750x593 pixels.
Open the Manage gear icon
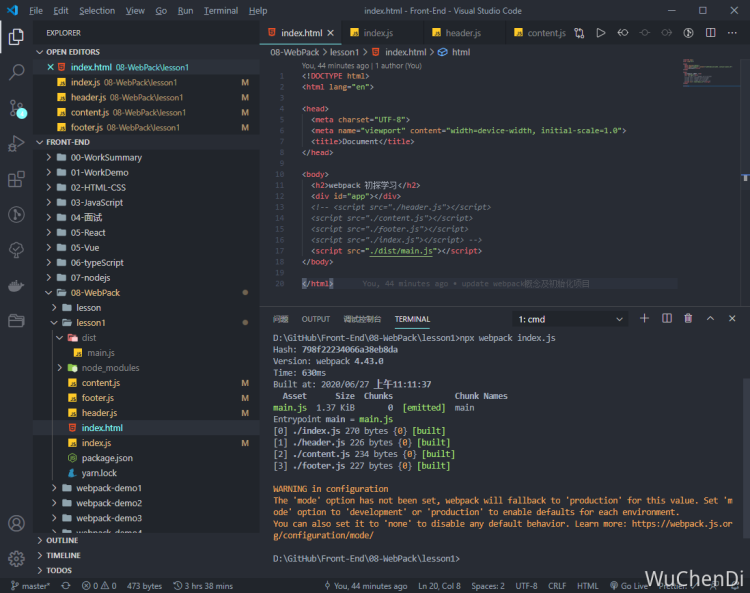[16, 558]
